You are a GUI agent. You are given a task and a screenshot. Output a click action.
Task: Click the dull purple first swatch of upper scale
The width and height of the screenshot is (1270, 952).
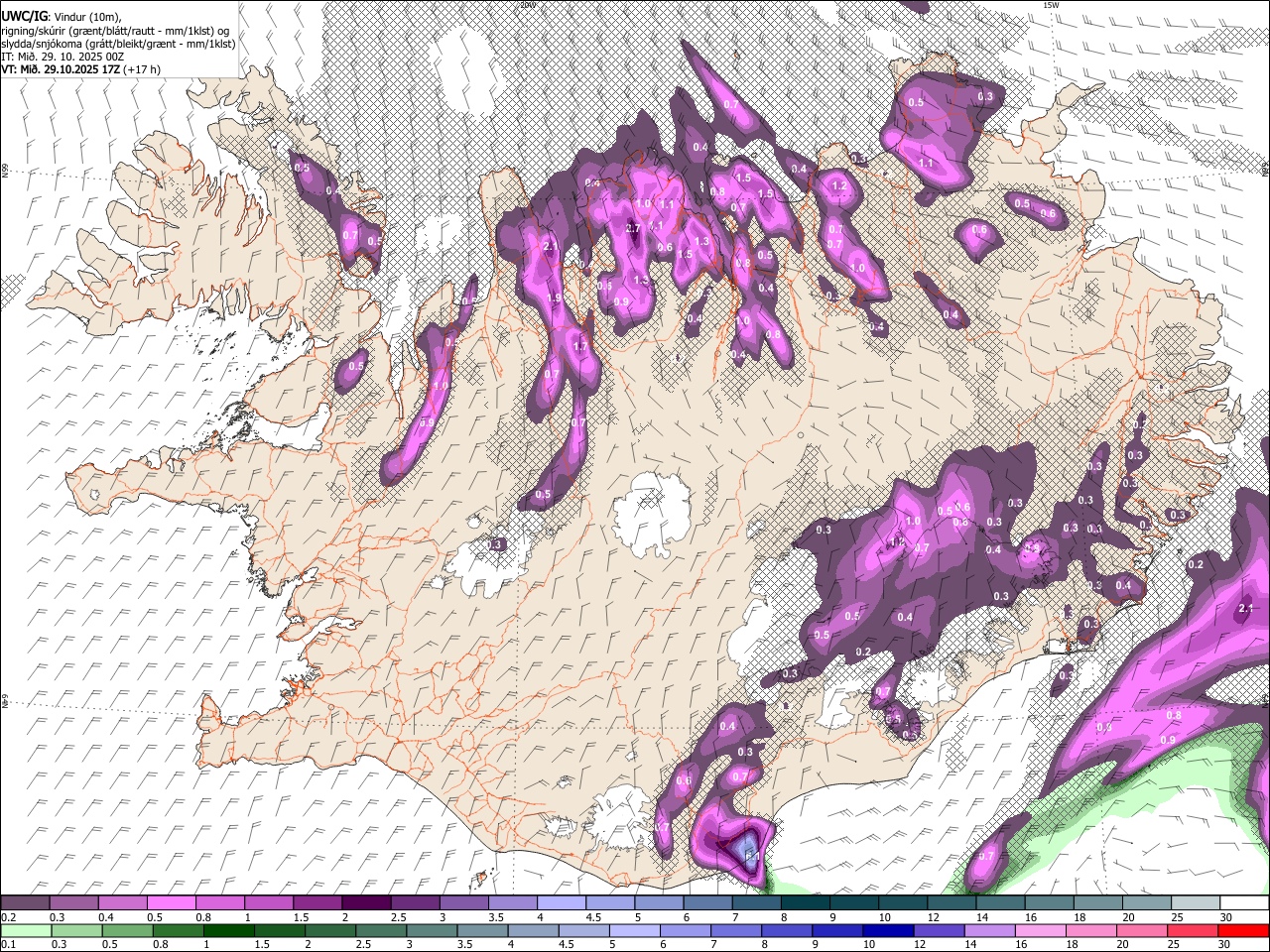pos(25,903)
